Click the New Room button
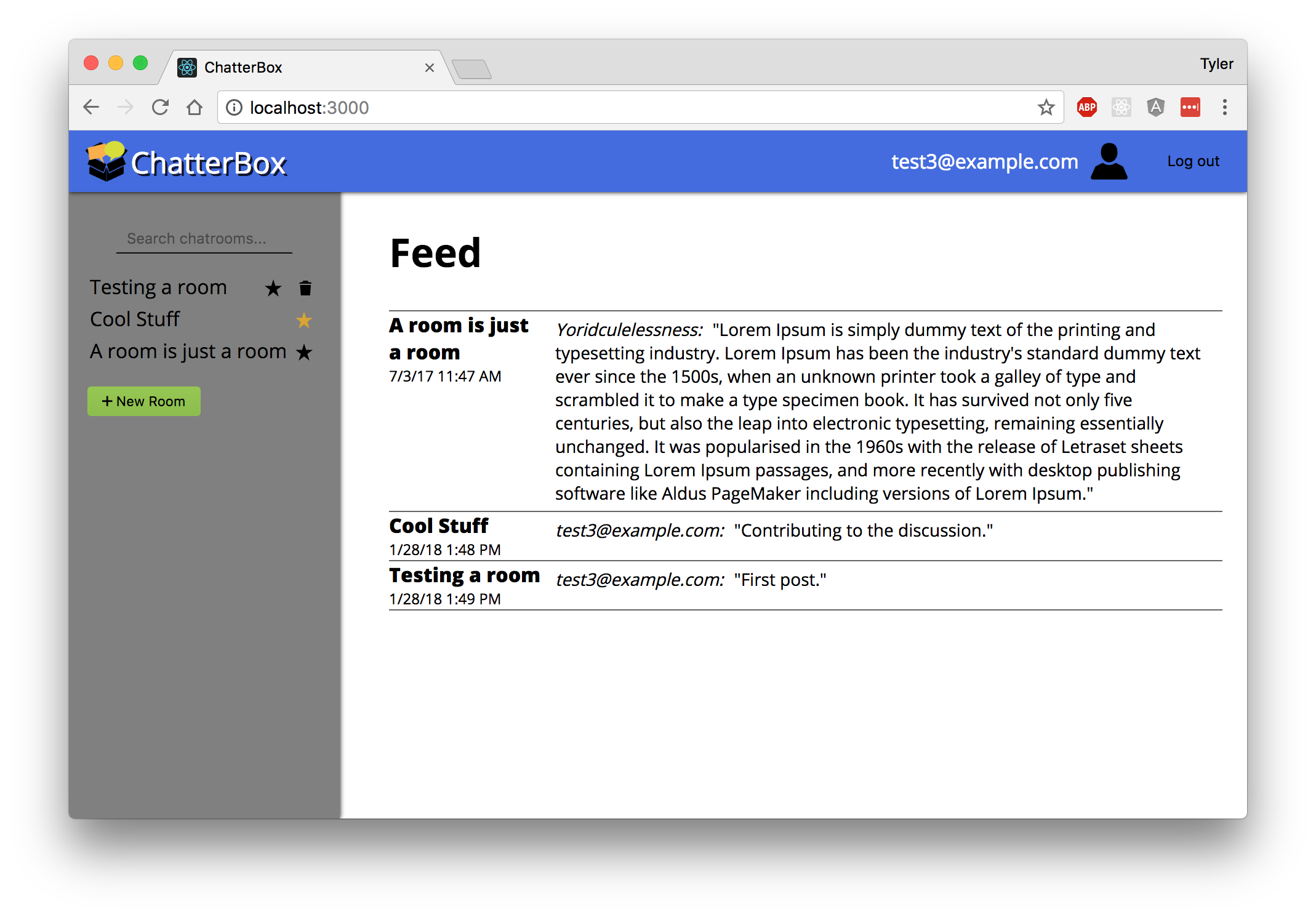Screen dimensions: 1316x917 pyautogui.click(x=143, y=401)
